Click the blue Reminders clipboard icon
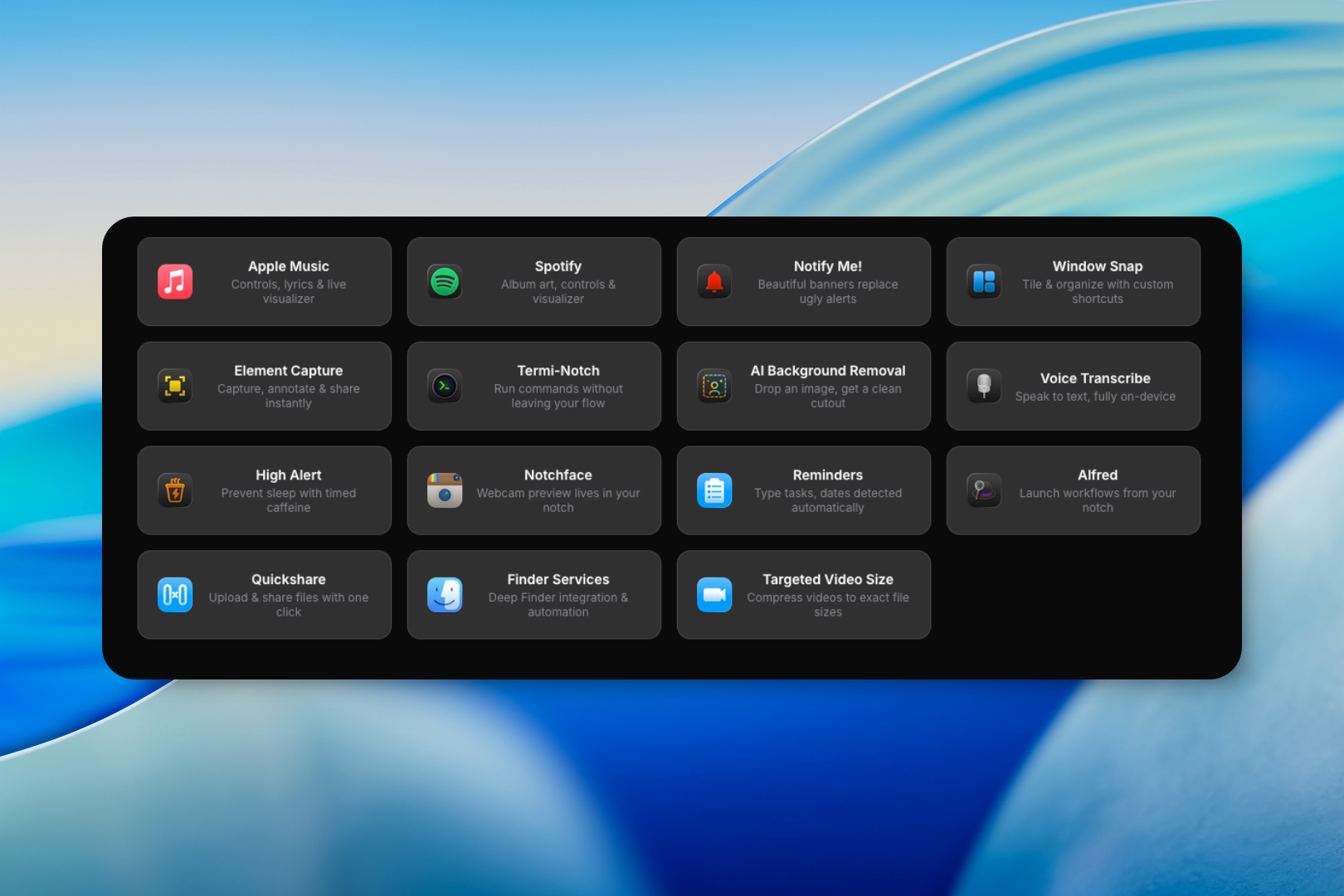Viewport: 1344px width, 896px height. [x=714, y=491]
